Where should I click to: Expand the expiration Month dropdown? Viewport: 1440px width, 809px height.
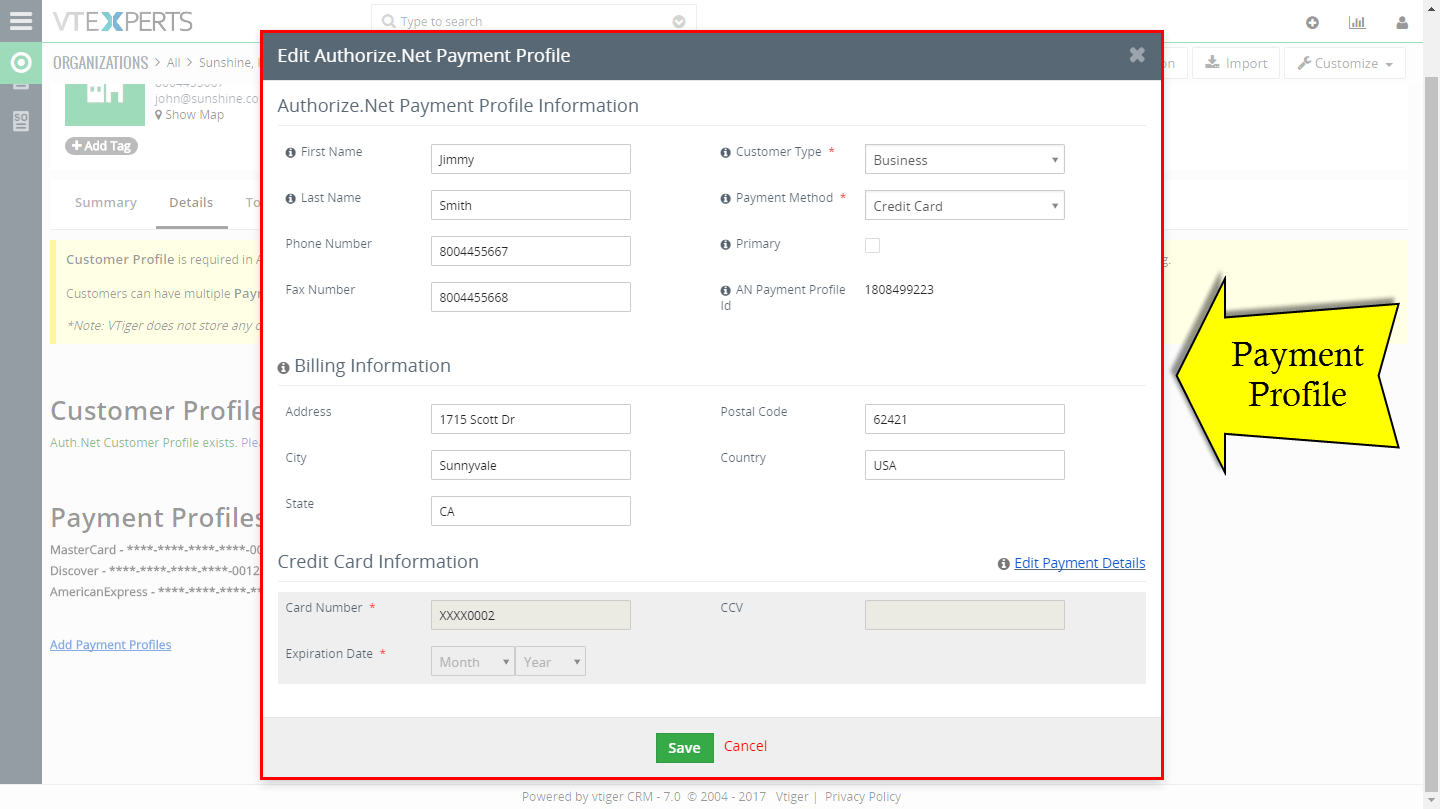[x=472, y=661]
